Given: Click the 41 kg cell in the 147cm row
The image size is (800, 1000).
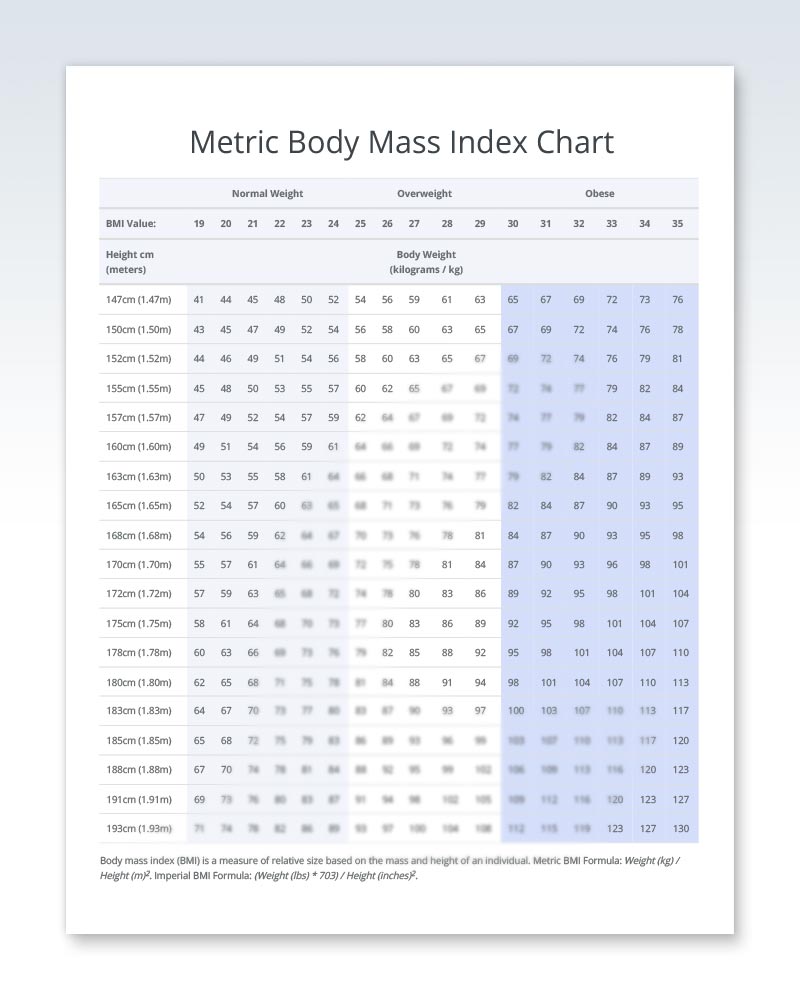Looking at the screenshot, I should [x=199, y=300].
